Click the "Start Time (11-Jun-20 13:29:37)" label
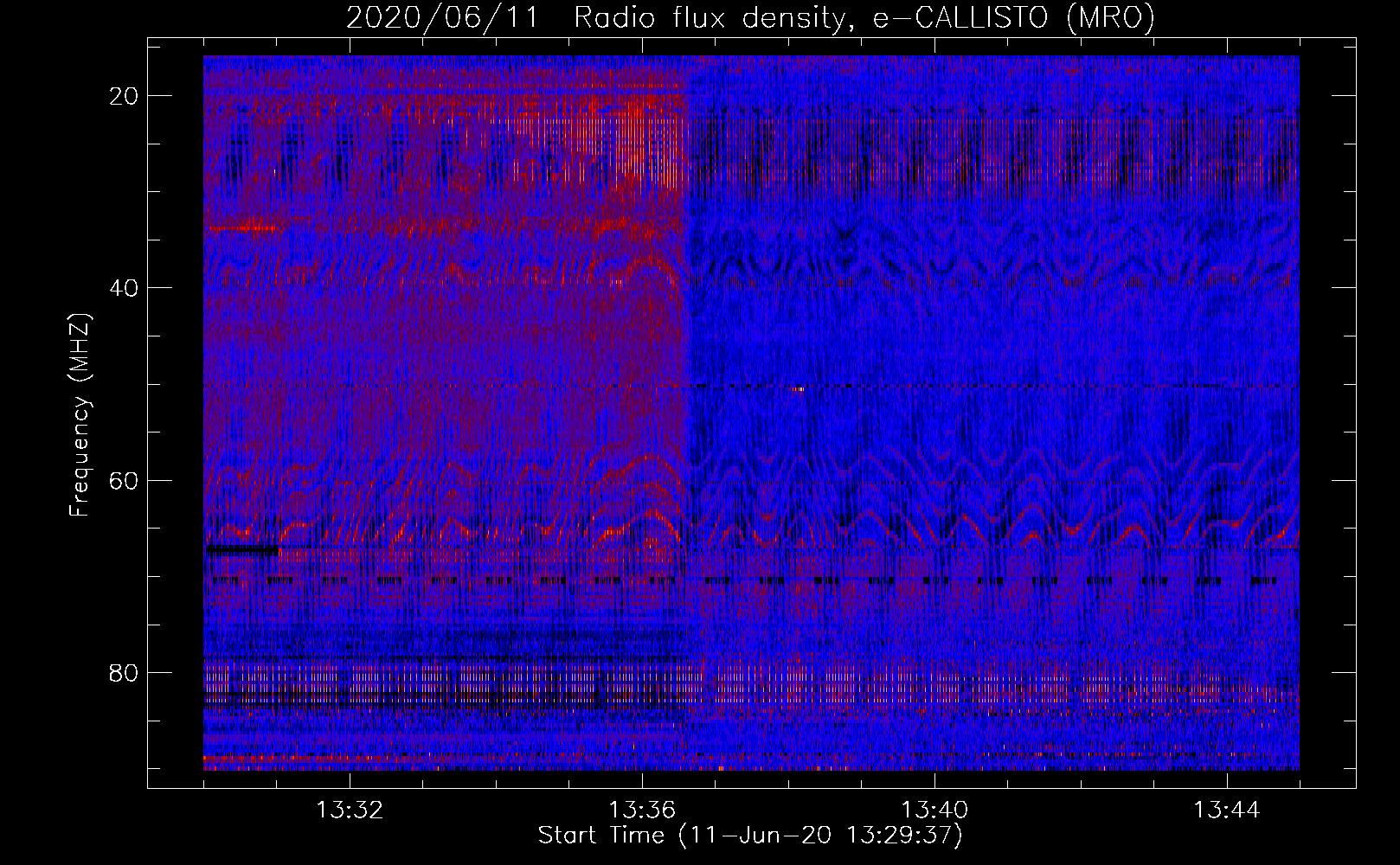 click(x=750, y=836)
